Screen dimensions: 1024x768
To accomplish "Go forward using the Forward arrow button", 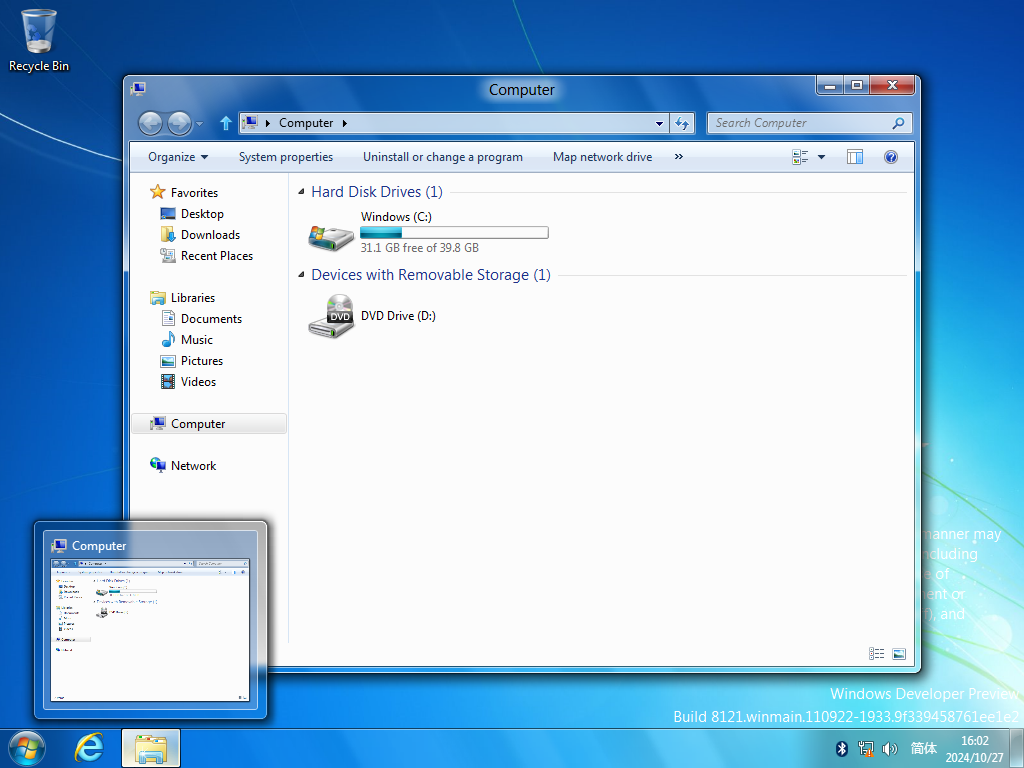I will [179, 123].
